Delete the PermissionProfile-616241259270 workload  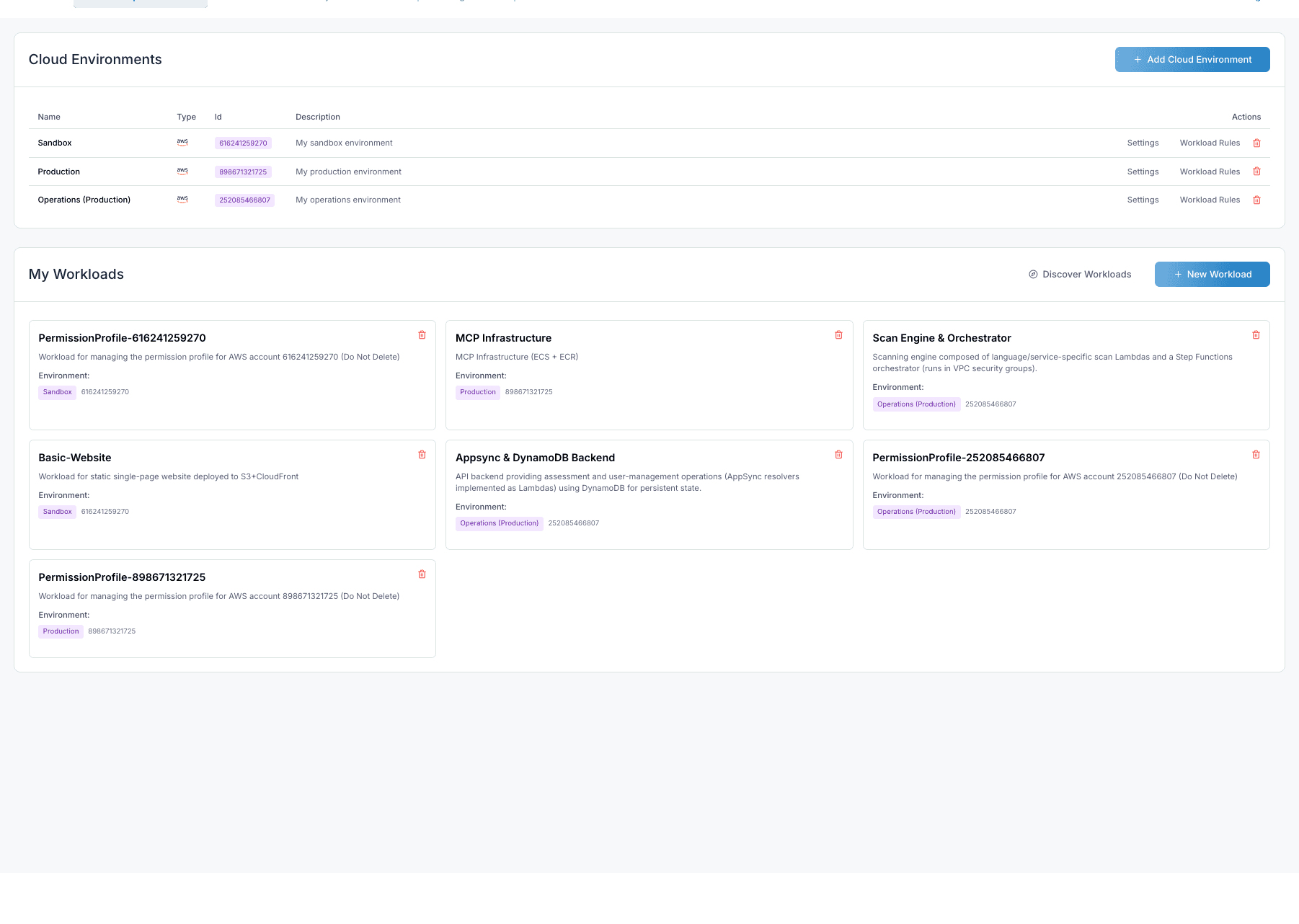(x=422, y=334)
